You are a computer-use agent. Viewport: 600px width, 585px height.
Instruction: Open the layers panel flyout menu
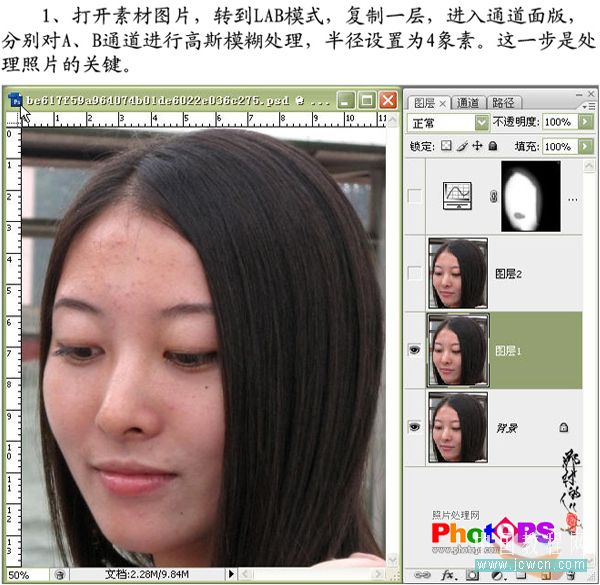tap(589, 106)
